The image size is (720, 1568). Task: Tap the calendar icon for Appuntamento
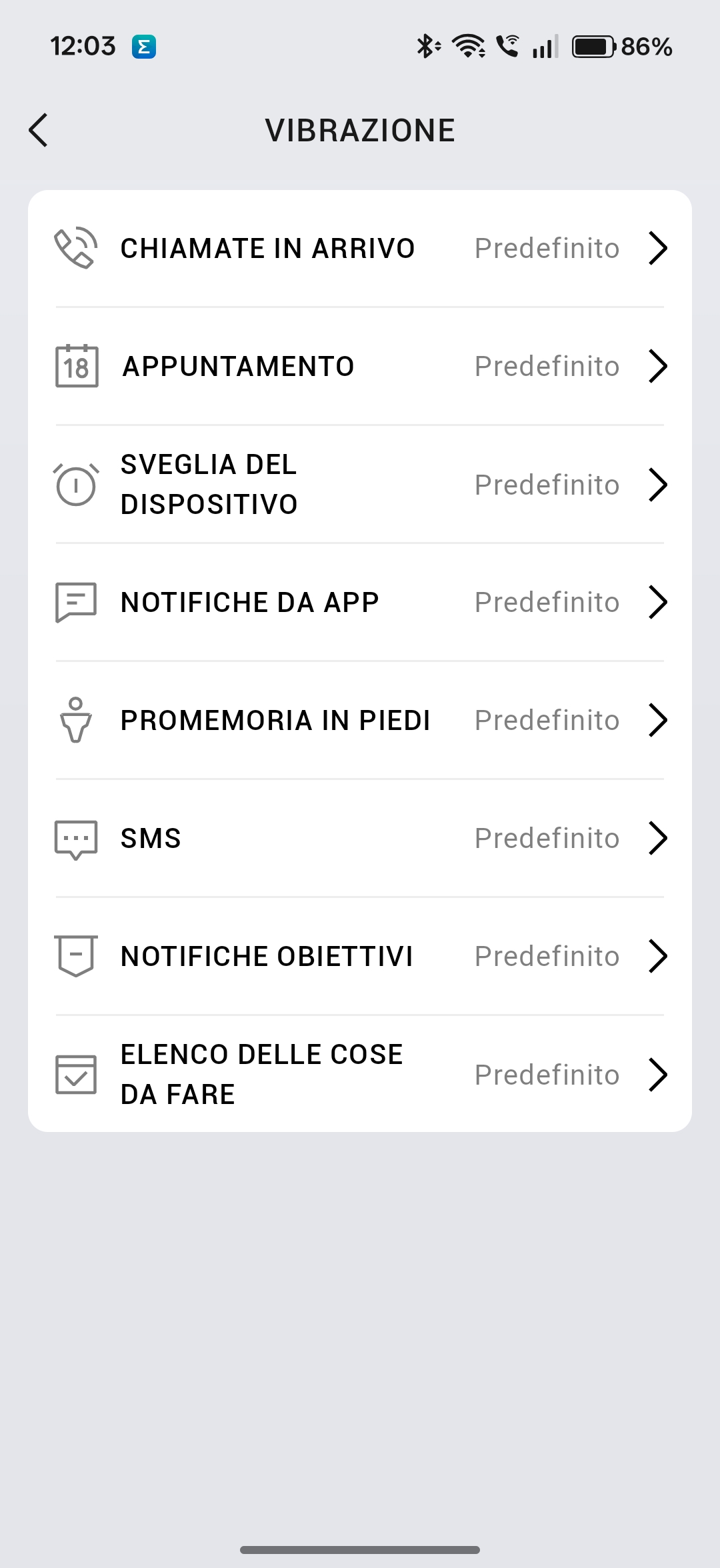pos(77,366)
